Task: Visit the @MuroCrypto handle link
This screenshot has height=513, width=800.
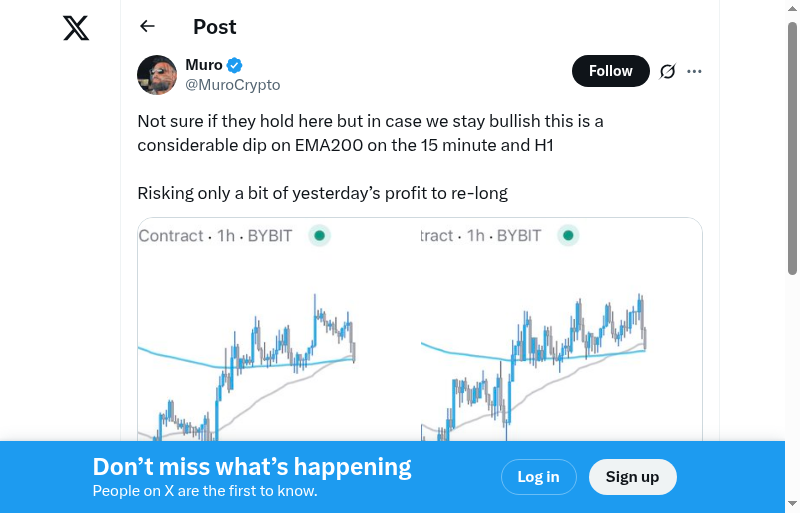Action: (233, 85)
